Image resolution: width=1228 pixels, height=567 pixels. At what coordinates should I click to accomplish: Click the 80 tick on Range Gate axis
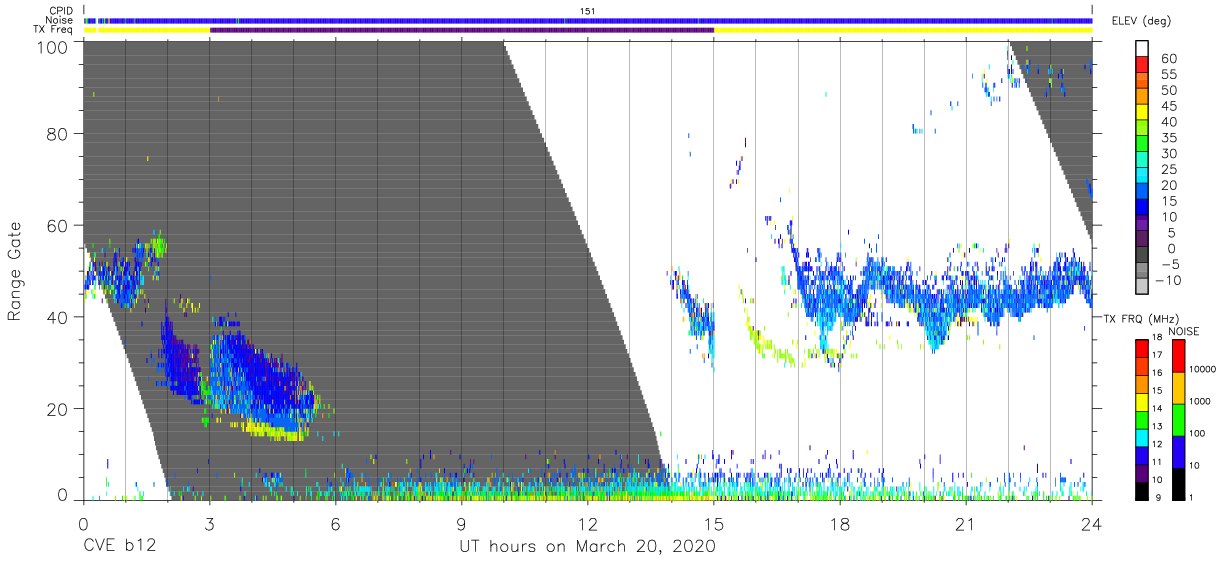(x=58, y=134)
